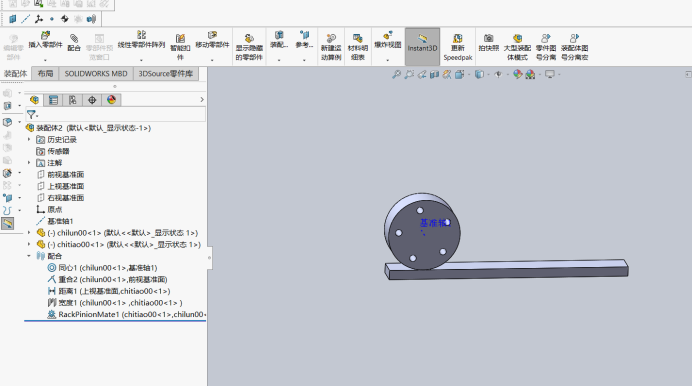Open View Settings monitor icon dropdown

(x=550, y=74)
